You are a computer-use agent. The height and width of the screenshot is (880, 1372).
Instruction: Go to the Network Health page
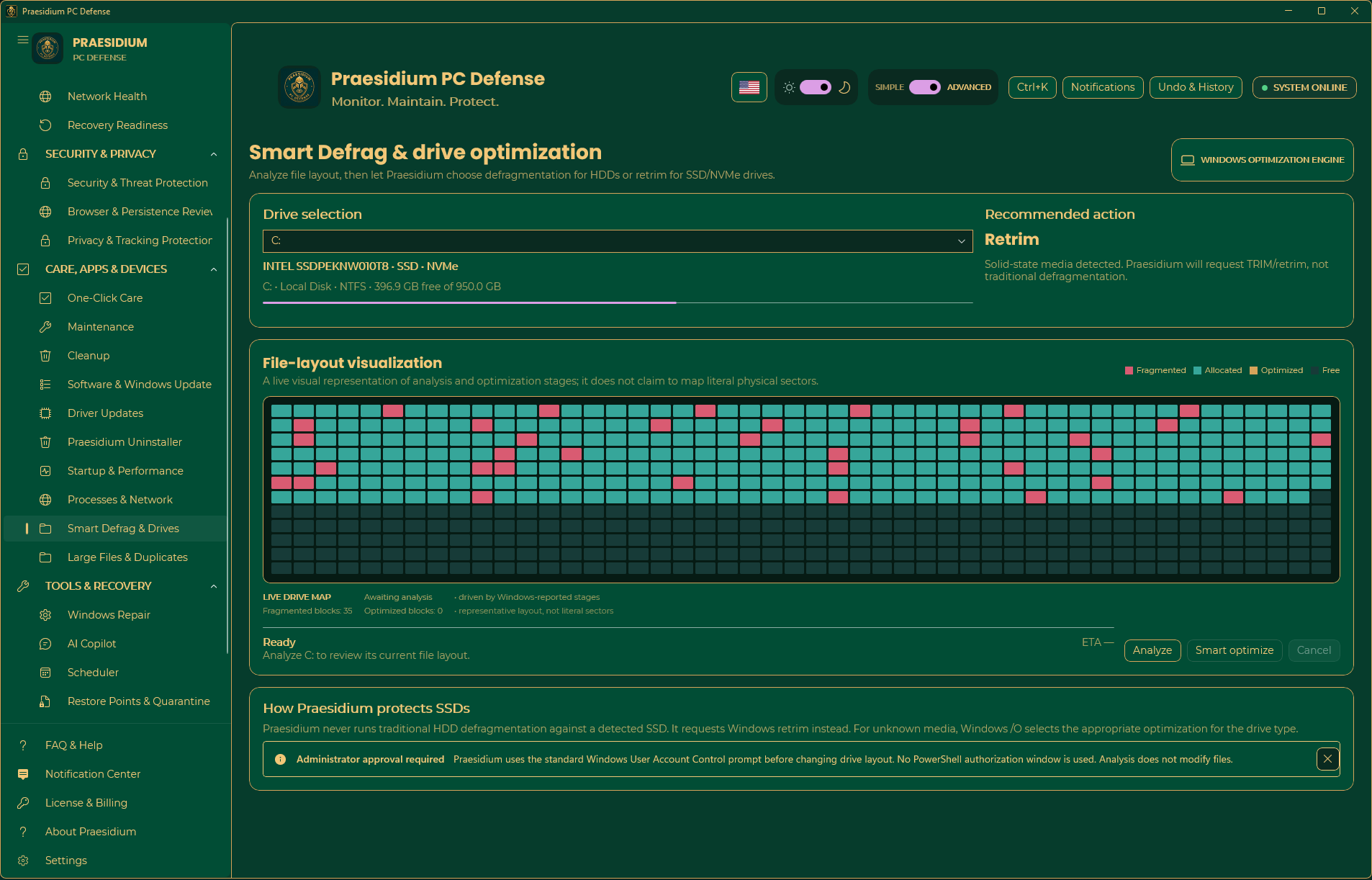115,96
